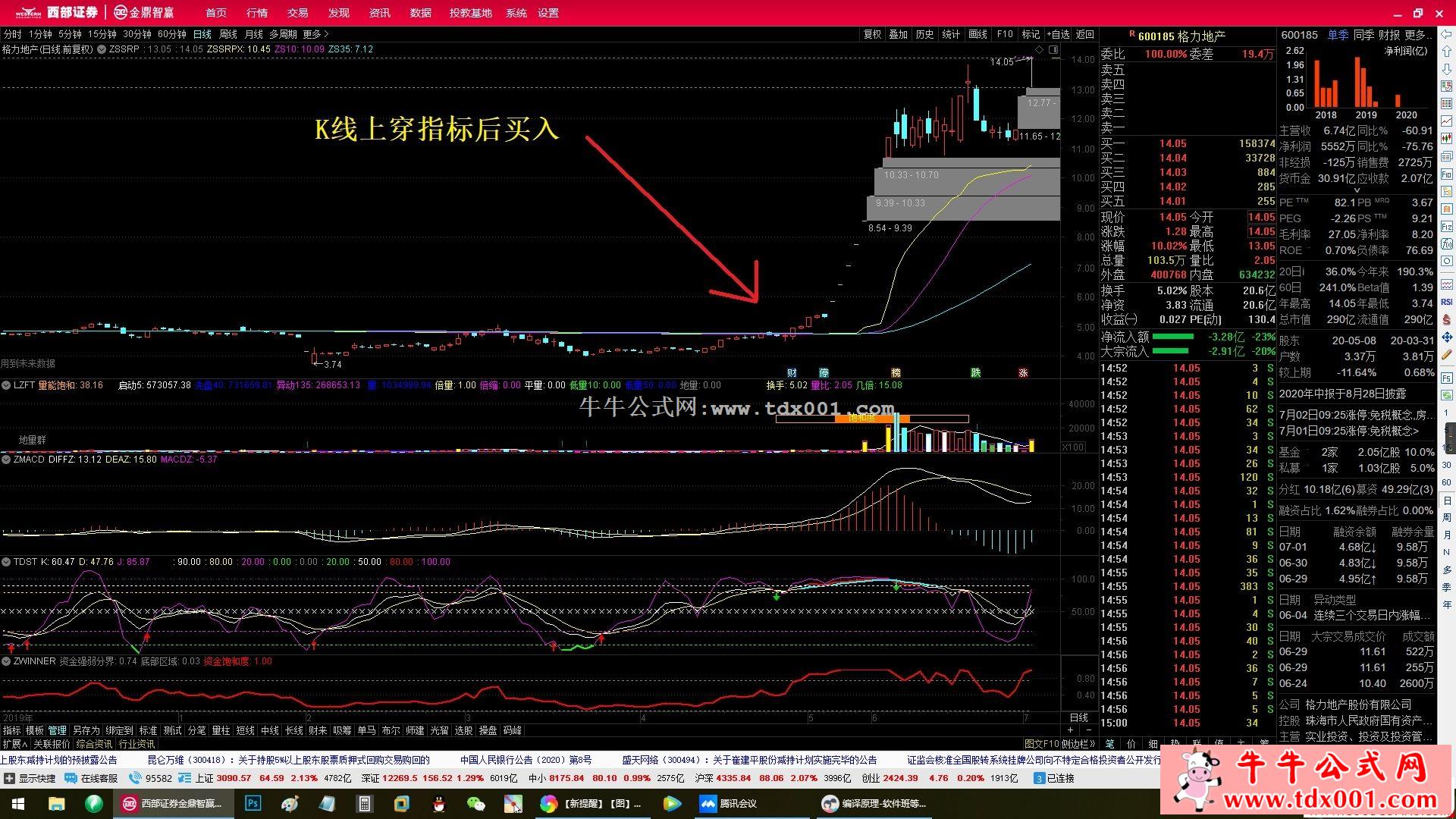This screenshot has height=819, width=1456.
Task: Open the F10 company info sidebar icon
Action: coord(1447,174)
